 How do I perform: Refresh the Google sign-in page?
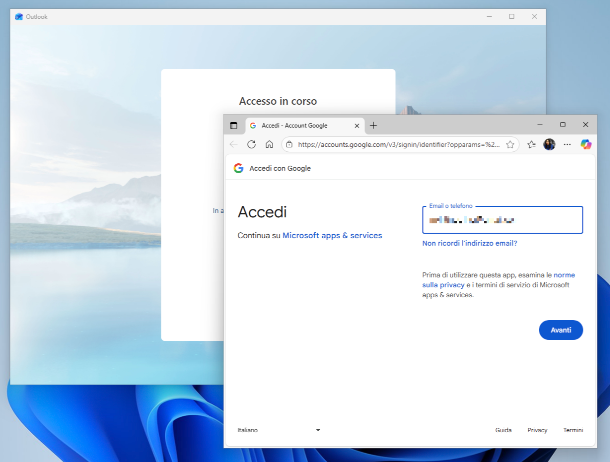click(x=251, y=145)
